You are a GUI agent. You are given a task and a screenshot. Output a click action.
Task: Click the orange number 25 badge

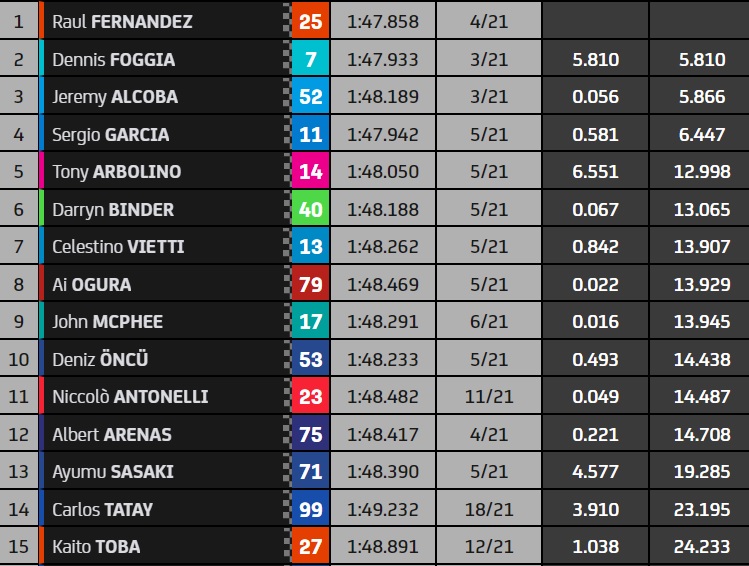[x=310, y=21]
